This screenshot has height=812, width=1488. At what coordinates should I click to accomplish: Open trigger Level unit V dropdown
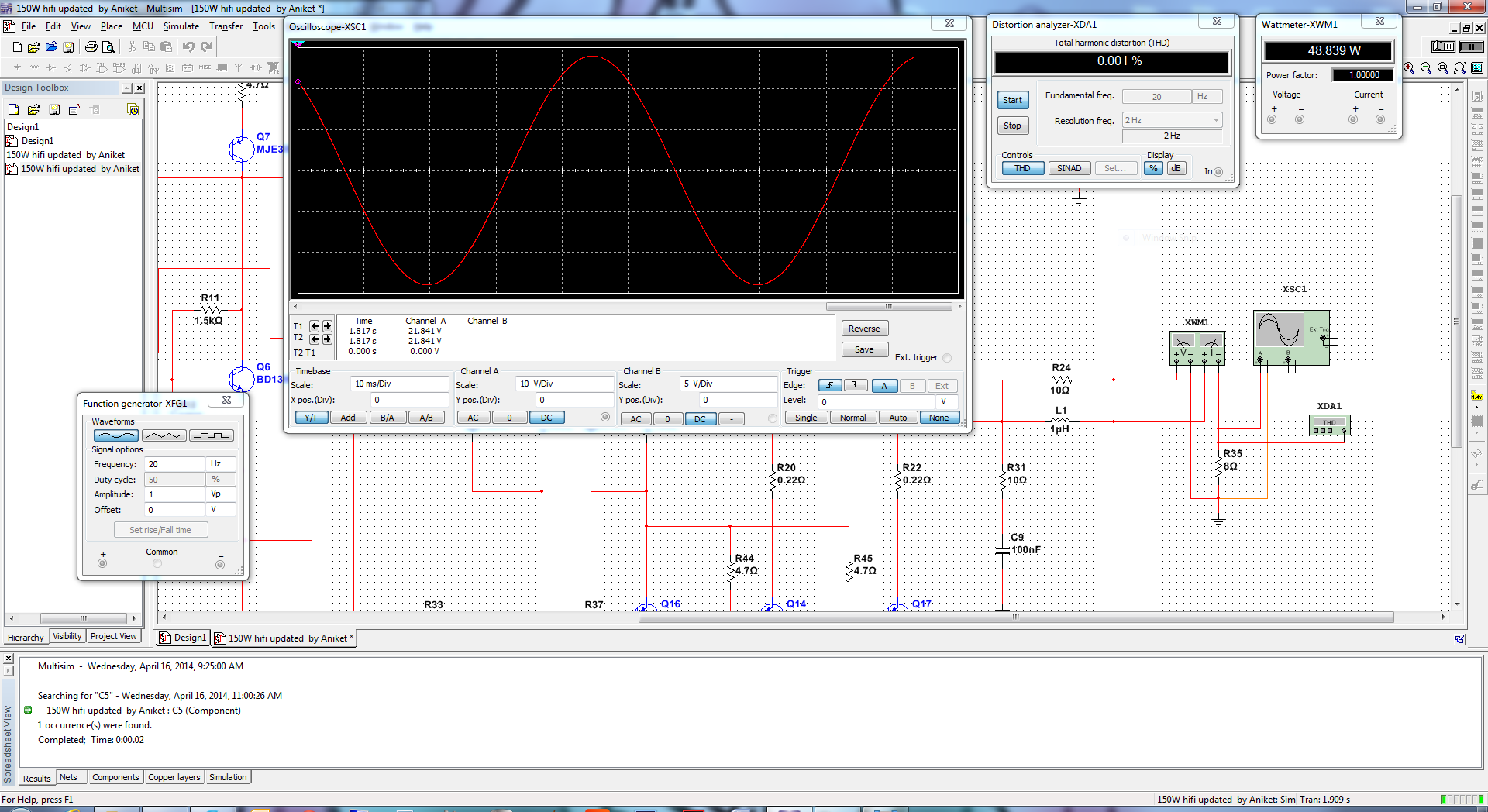coord(945,401)
